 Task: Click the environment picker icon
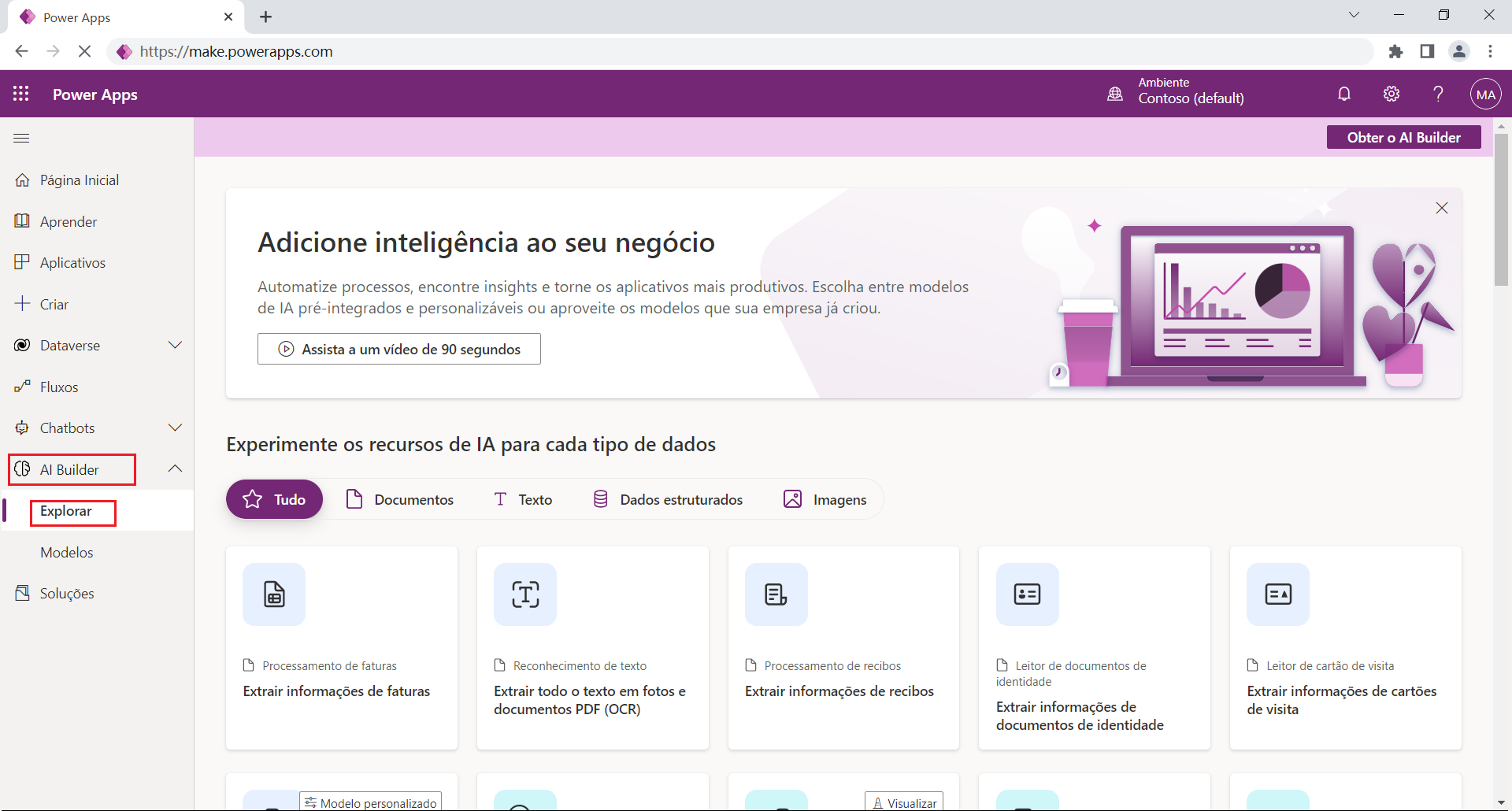pos(1115,94)
